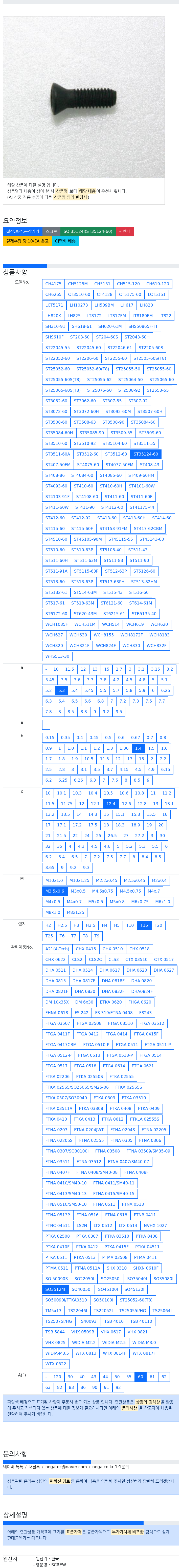Toggle the selected a value 5.3
Image resolution: width=182 pixels, height=1568 pixels.
point(61,690)
